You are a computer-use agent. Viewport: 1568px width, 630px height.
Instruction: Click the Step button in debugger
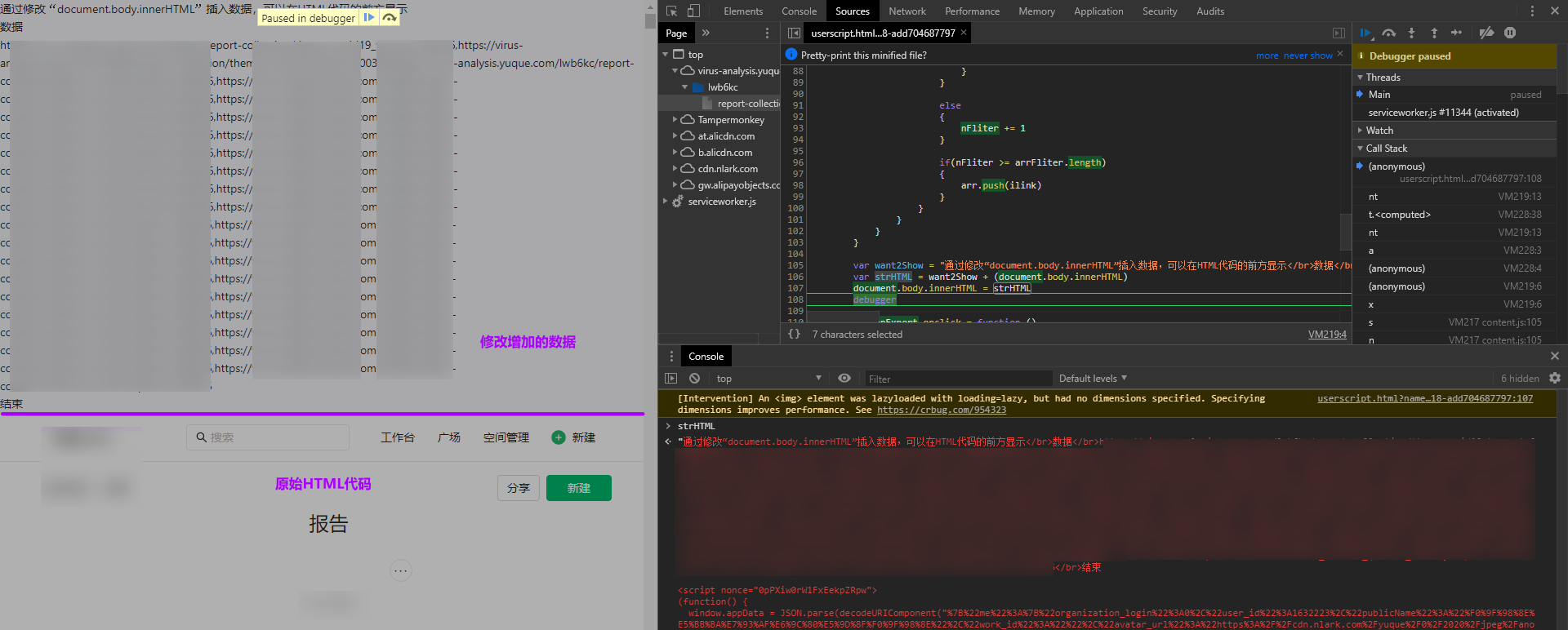(x=1456, y=33)
